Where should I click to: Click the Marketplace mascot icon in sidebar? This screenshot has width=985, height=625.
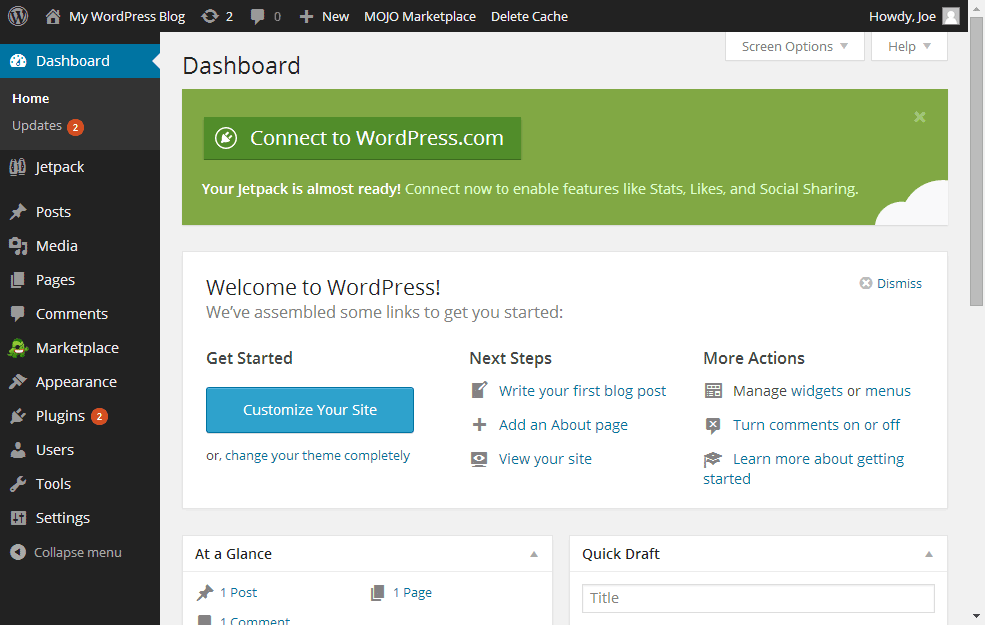[18, 347]
